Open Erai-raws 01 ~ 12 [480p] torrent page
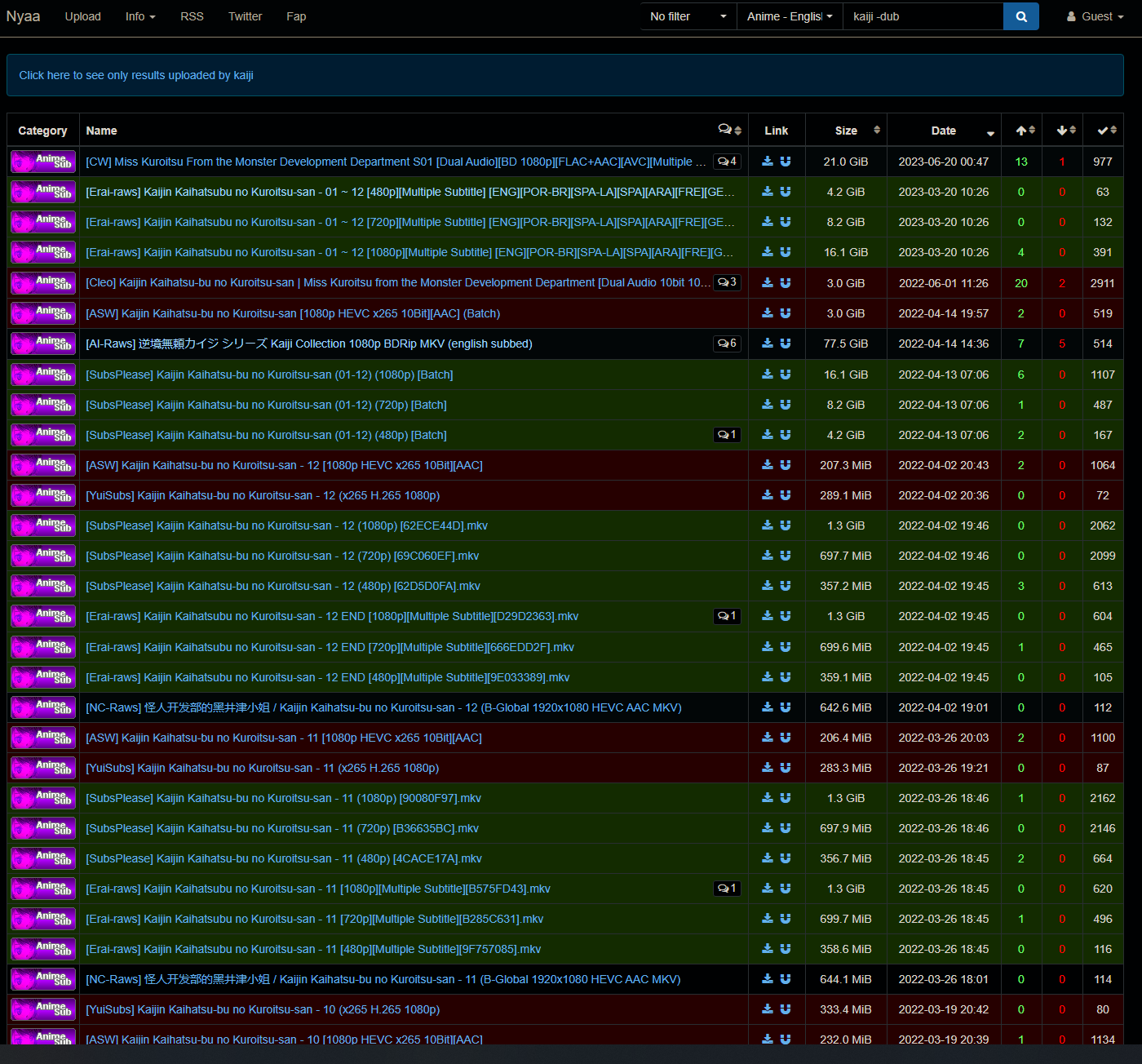1142x1064 pixels. [410, 192]
